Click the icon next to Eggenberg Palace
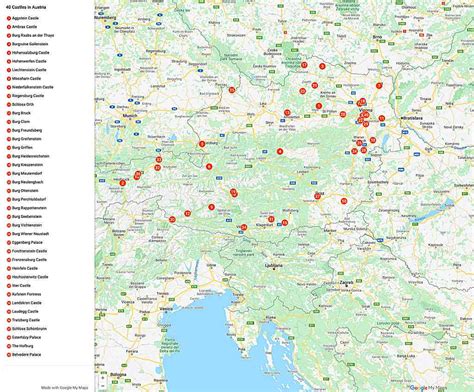This screenshot has width=474, height=392. [9, 243]
